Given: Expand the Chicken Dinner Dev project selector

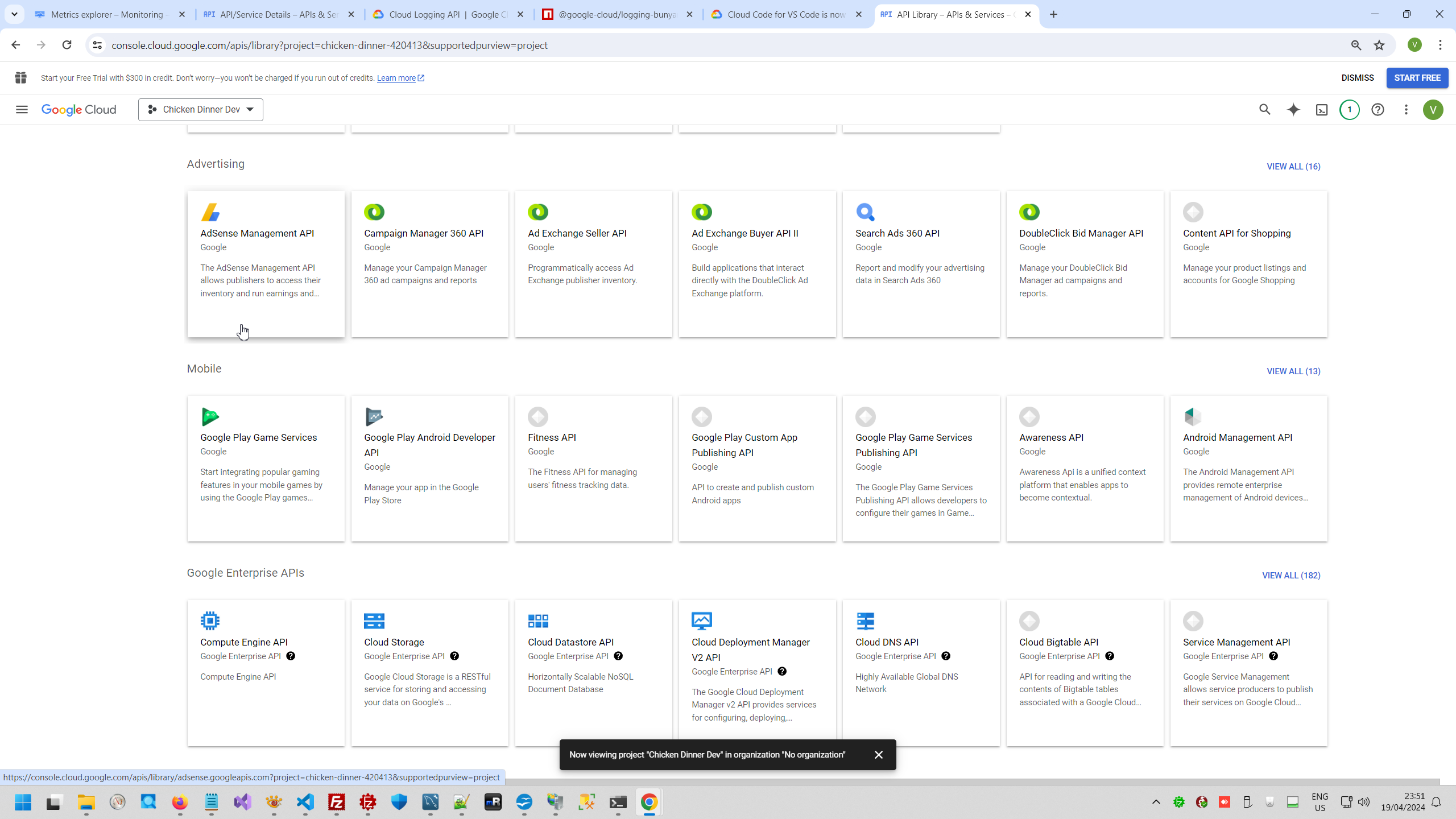Looking at the screenshot, I should click(x=200, y=109).
